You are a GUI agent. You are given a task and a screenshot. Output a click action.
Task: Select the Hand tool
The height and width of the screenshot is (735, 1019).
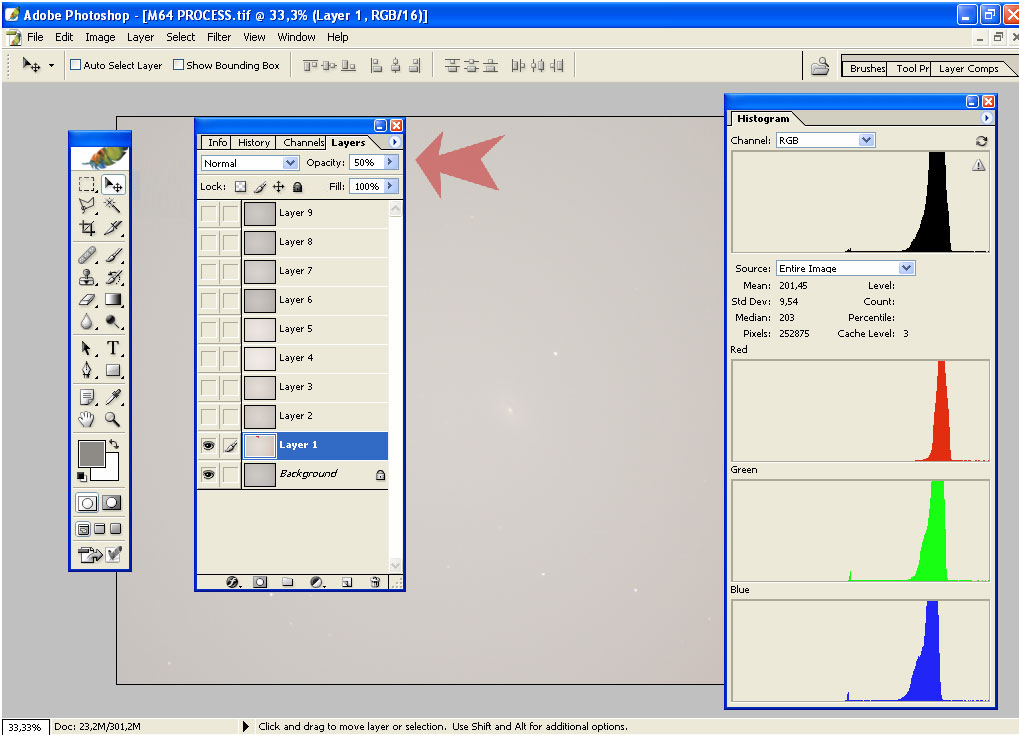coord(87,419)
